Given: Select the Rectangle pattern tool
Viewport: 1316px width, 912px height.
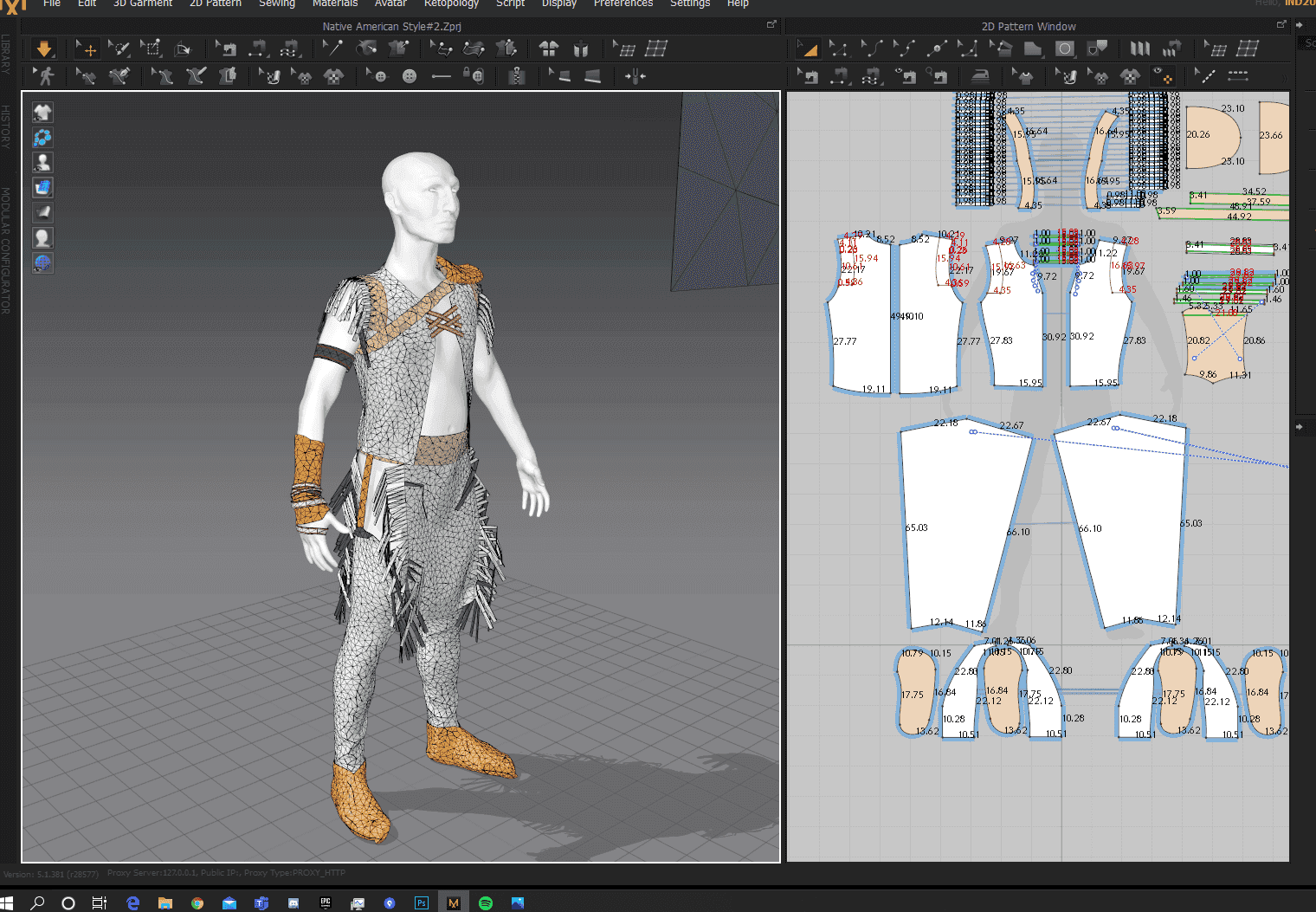Looking at the screenshot, I should pyautogui.click(x=1033, y=49).
